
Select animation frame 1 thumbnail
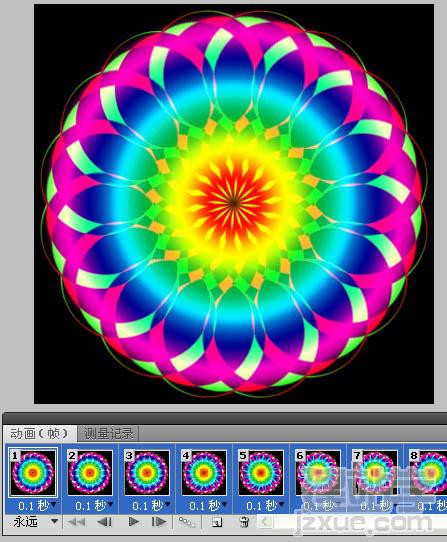33,472
